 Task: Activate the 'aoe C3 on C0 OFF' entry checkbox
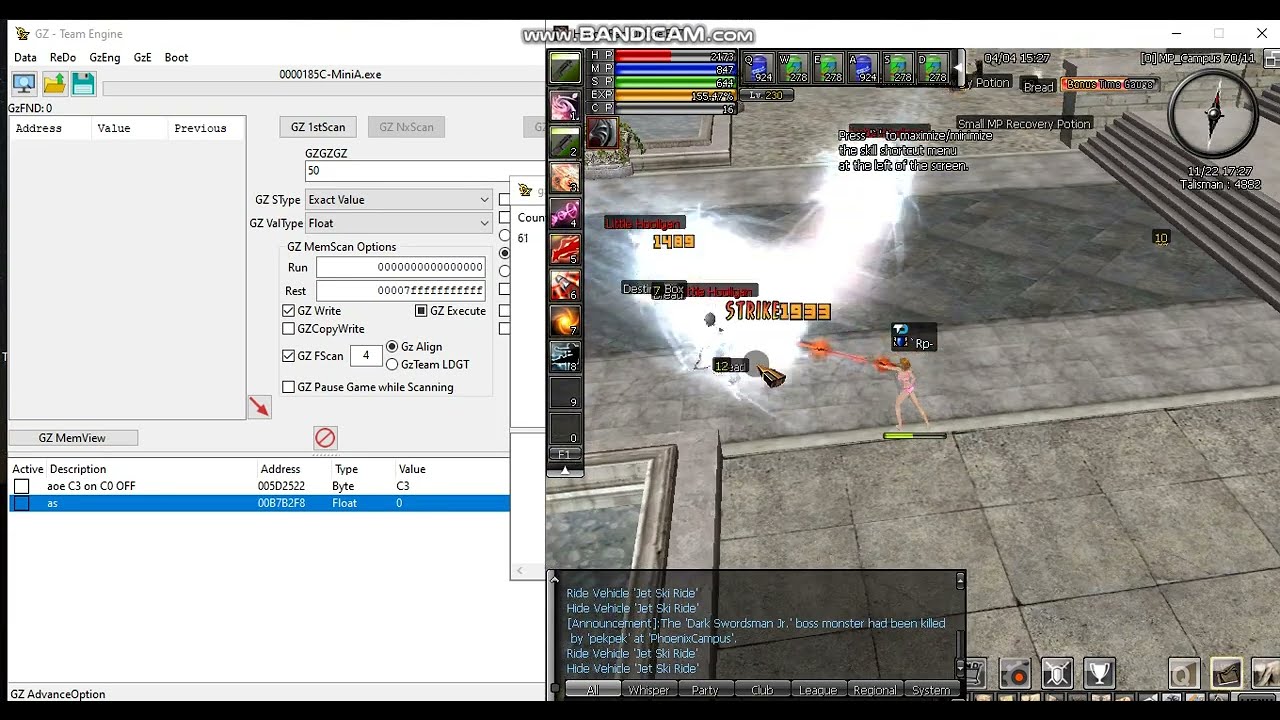click(21, 486)
